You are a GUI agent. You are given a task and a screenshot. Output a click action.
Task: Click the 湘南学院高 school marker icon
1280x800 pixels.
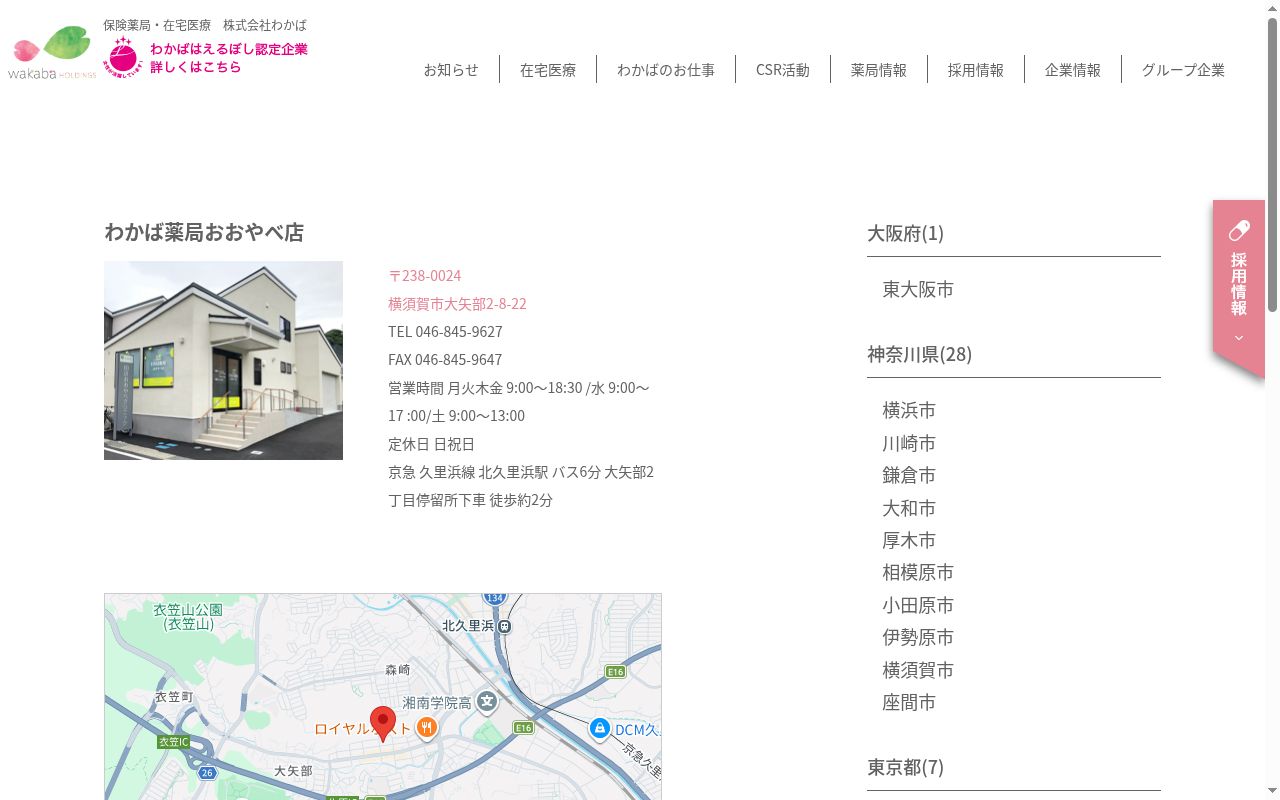pyautogui.click(x=487, y=702)
